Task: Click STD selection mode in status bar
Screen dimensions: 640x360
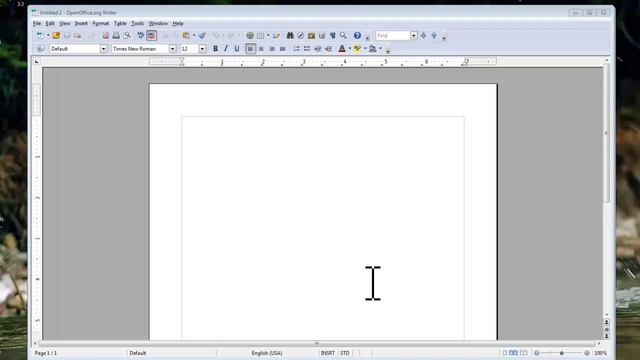Action: (345, 353)
